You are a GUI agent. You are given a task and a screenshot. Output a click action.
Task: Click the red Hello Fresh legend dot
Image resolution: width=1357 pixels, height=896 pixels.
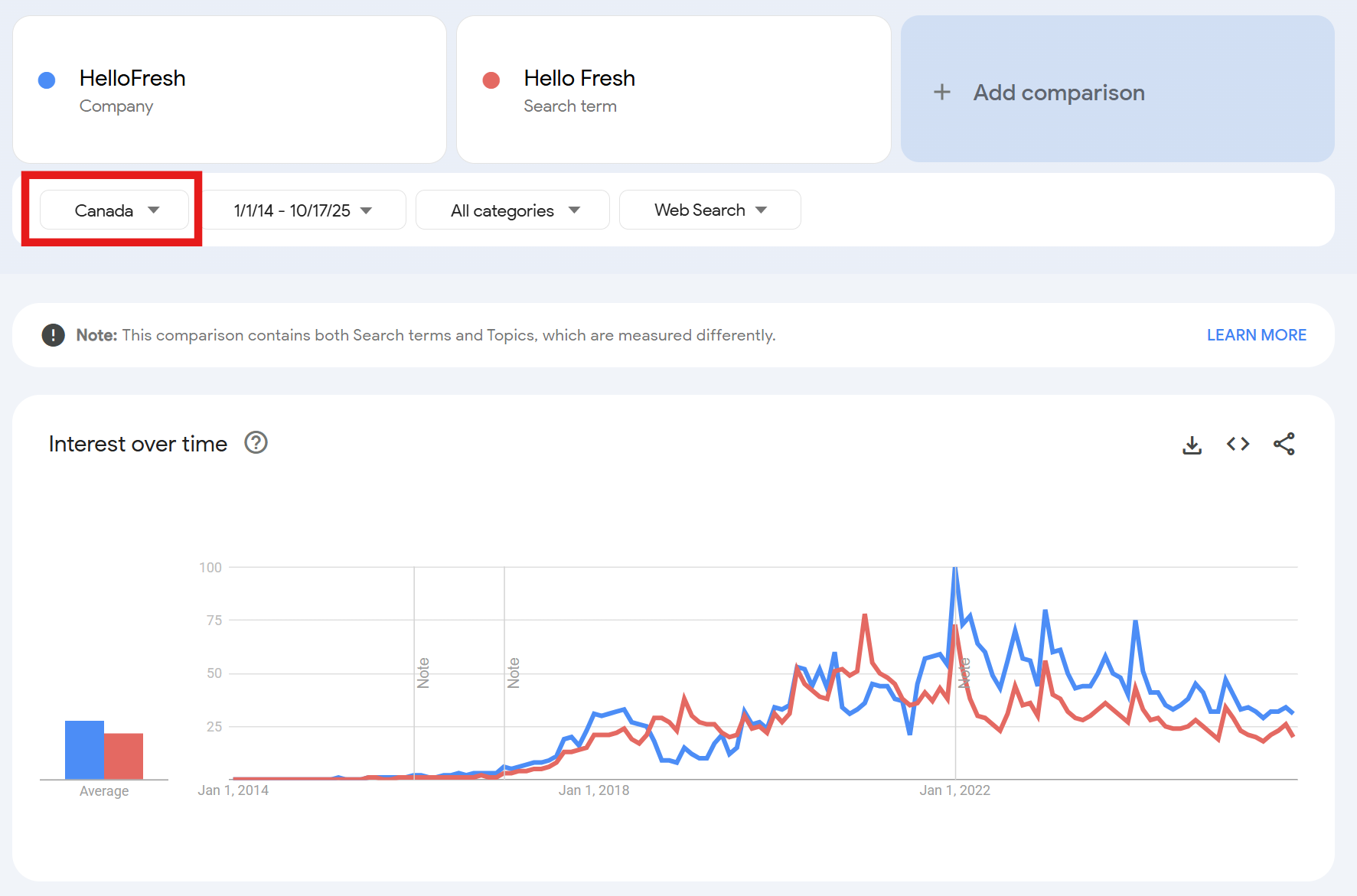pos(491,80)
